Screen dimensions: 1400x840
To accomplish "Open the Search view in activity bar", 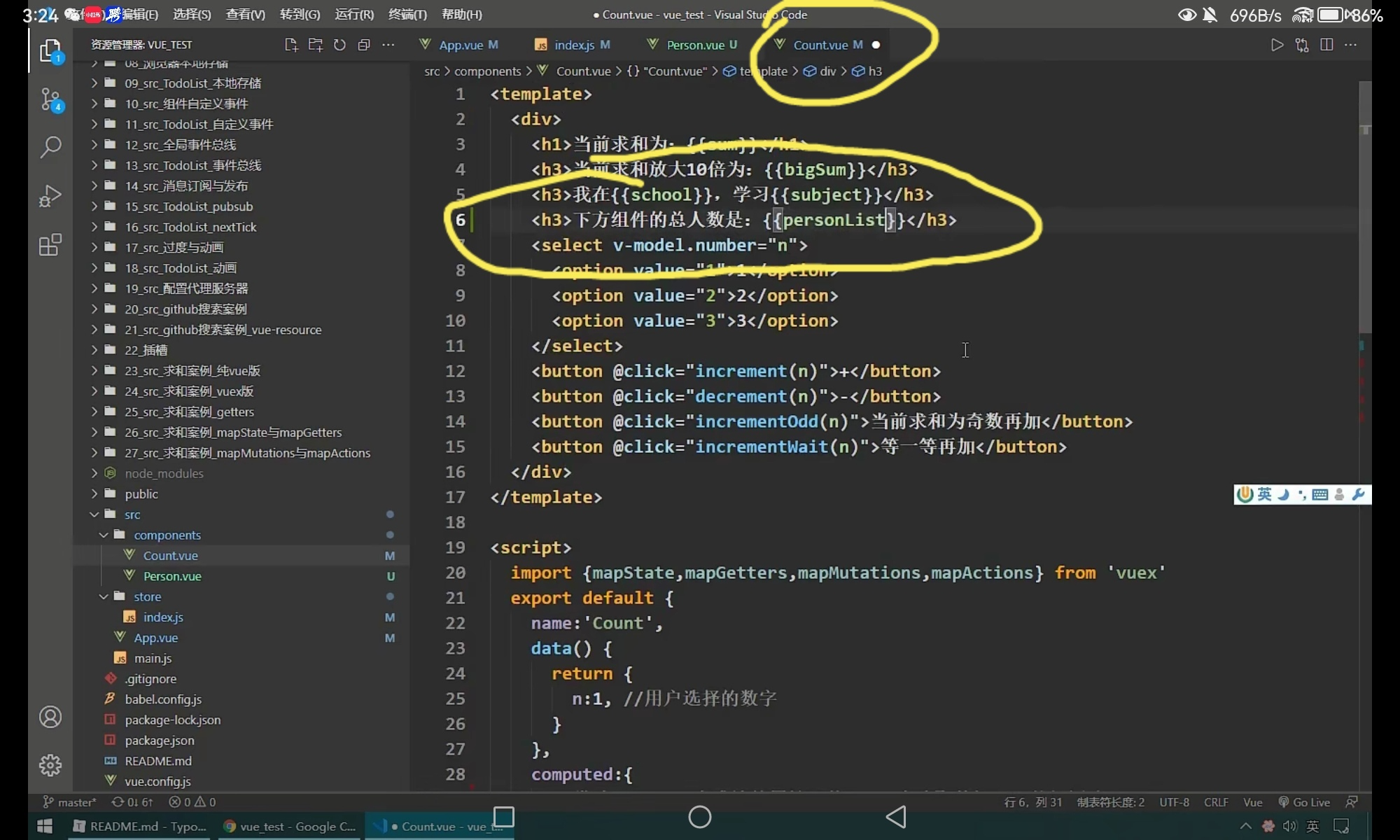I will click(50, 147).
